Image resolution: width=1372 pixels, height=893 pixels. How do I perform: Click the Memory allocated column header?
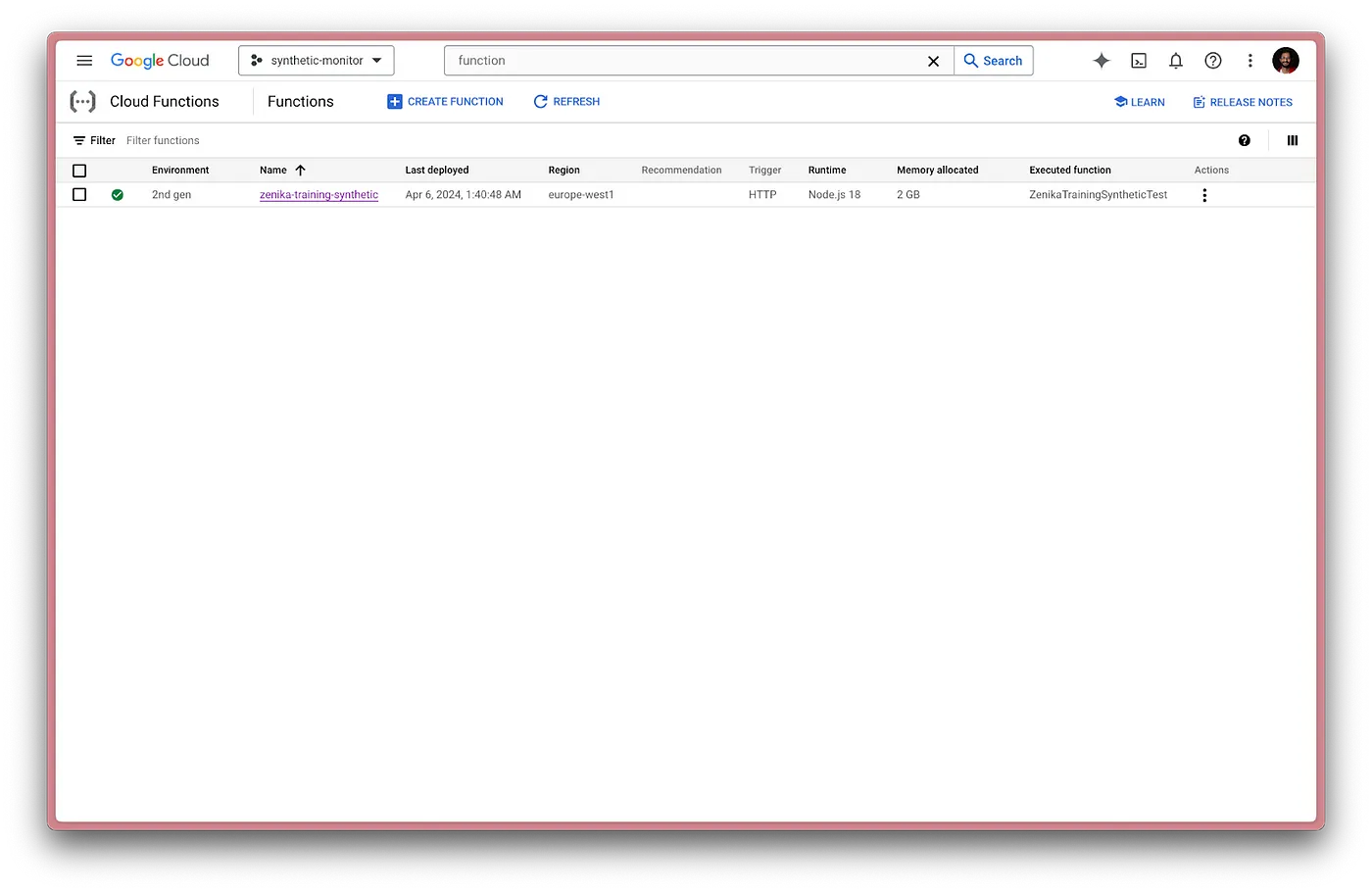click(x=938, y=171)
